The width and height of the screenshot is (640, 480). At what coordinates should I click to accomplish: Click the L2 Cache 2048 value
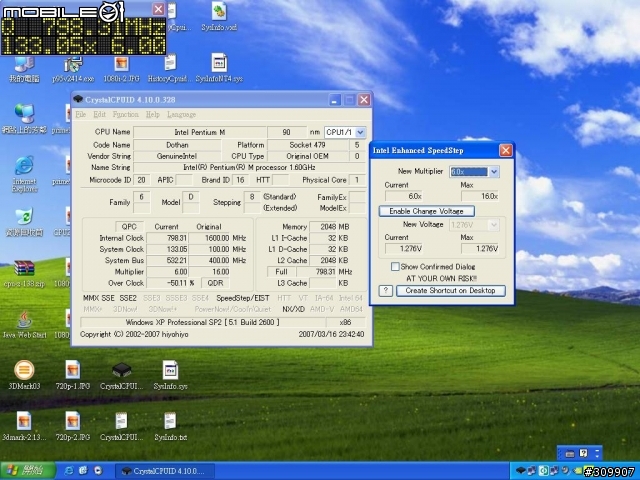click(x=324, y=260)
